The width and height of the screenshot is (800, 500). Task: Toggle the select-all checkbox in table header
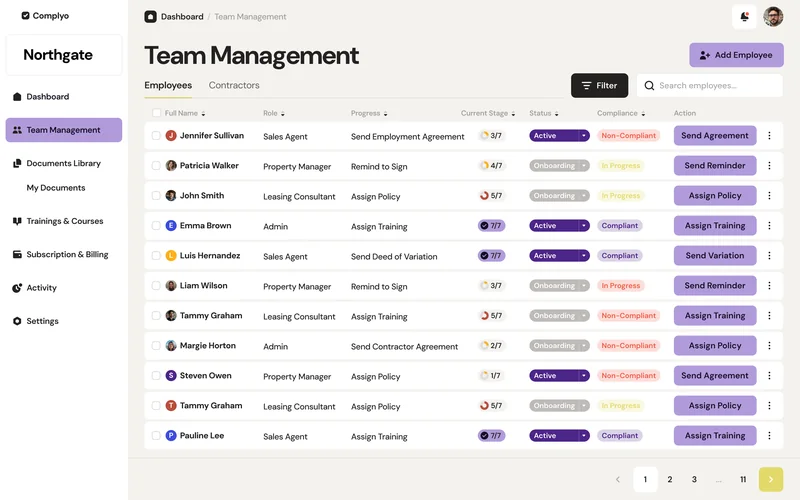click(x=156, y=113)
